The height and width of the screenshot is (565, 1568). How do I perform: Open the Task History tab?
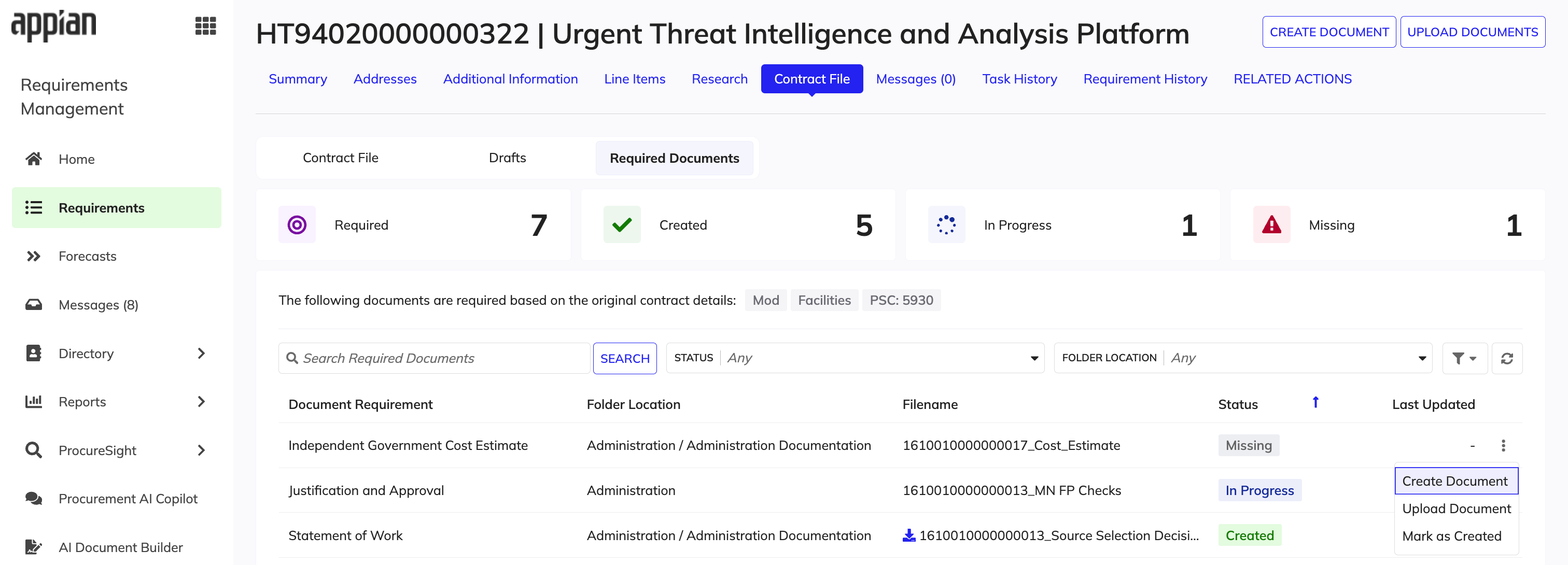coord(1019,79)
